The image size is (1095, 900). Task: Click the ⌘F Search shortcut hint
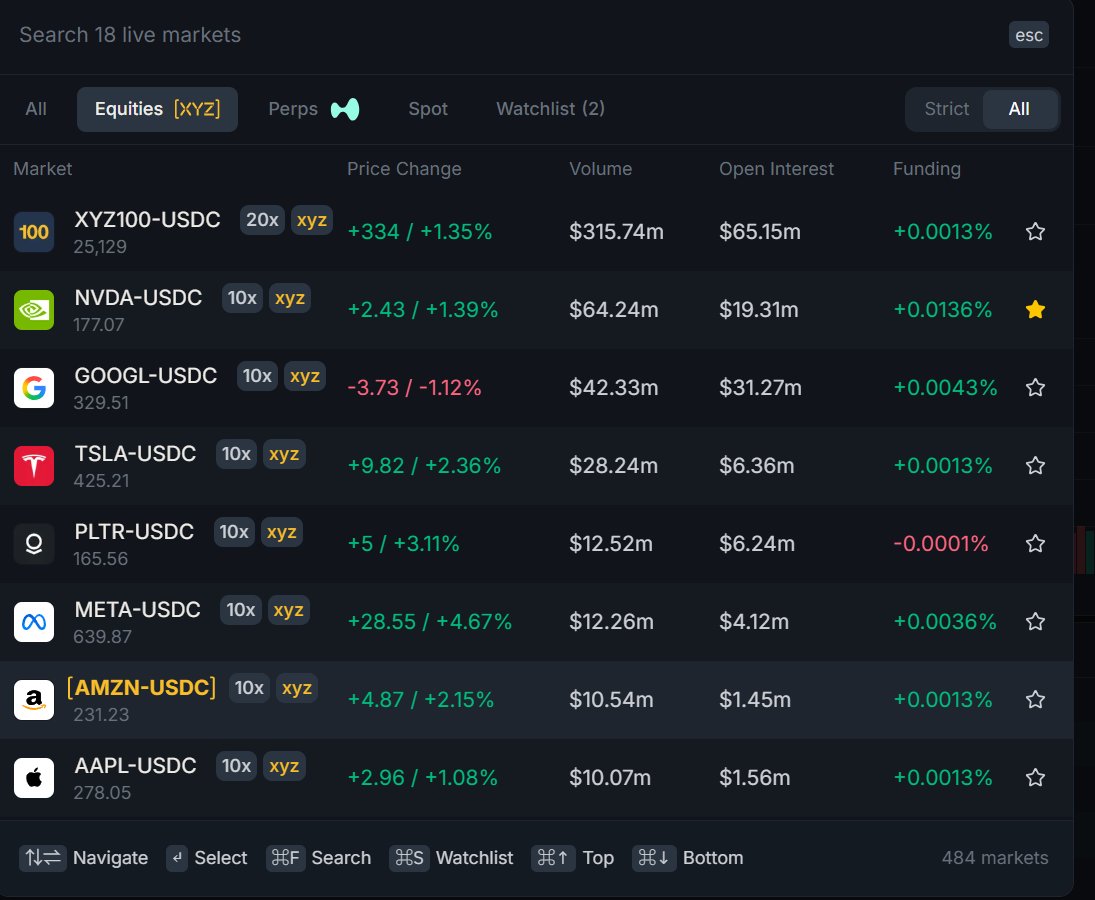click(318, 857)
